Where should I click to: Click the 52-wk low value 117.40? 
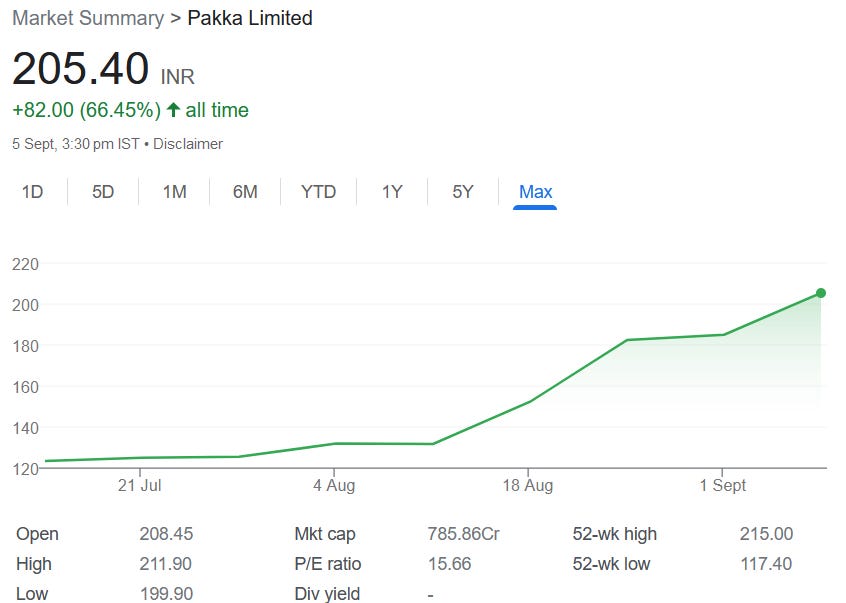(x=766, y=564)
